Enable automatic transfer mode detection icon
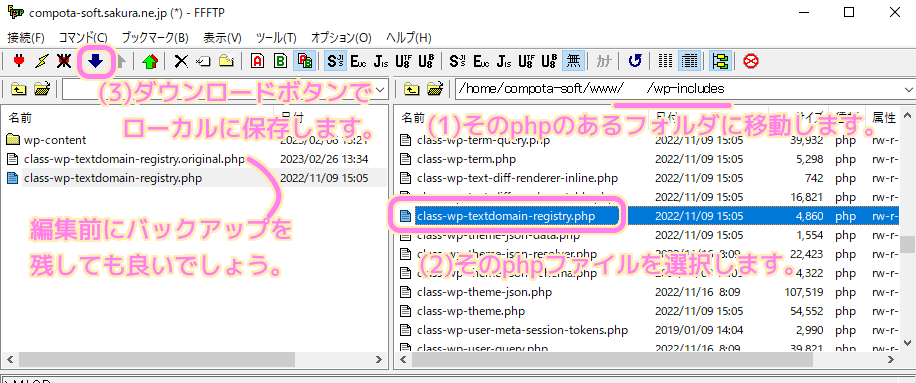The width and height of the screenshot is (916, 383). 305,61
